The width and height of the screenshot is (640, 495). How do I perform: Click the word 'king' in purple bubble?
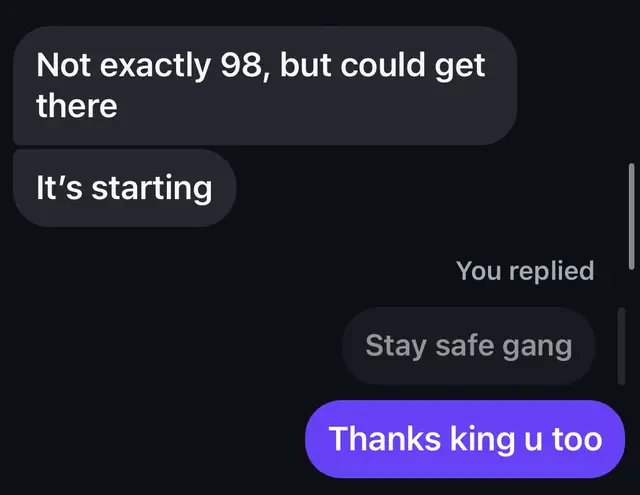coord(482,440)
